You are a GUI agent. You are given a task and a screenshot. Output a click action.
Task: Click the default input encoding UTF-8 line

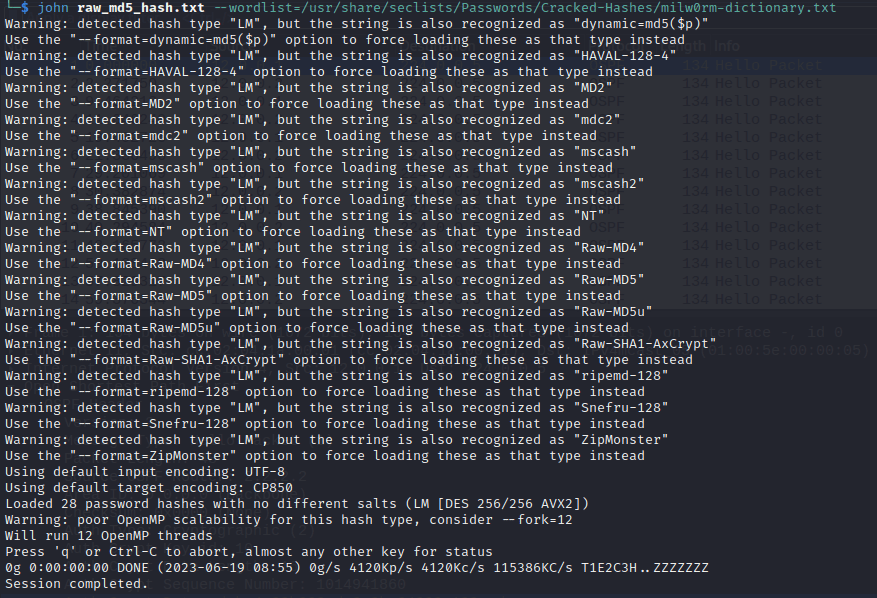coord(137,472)
